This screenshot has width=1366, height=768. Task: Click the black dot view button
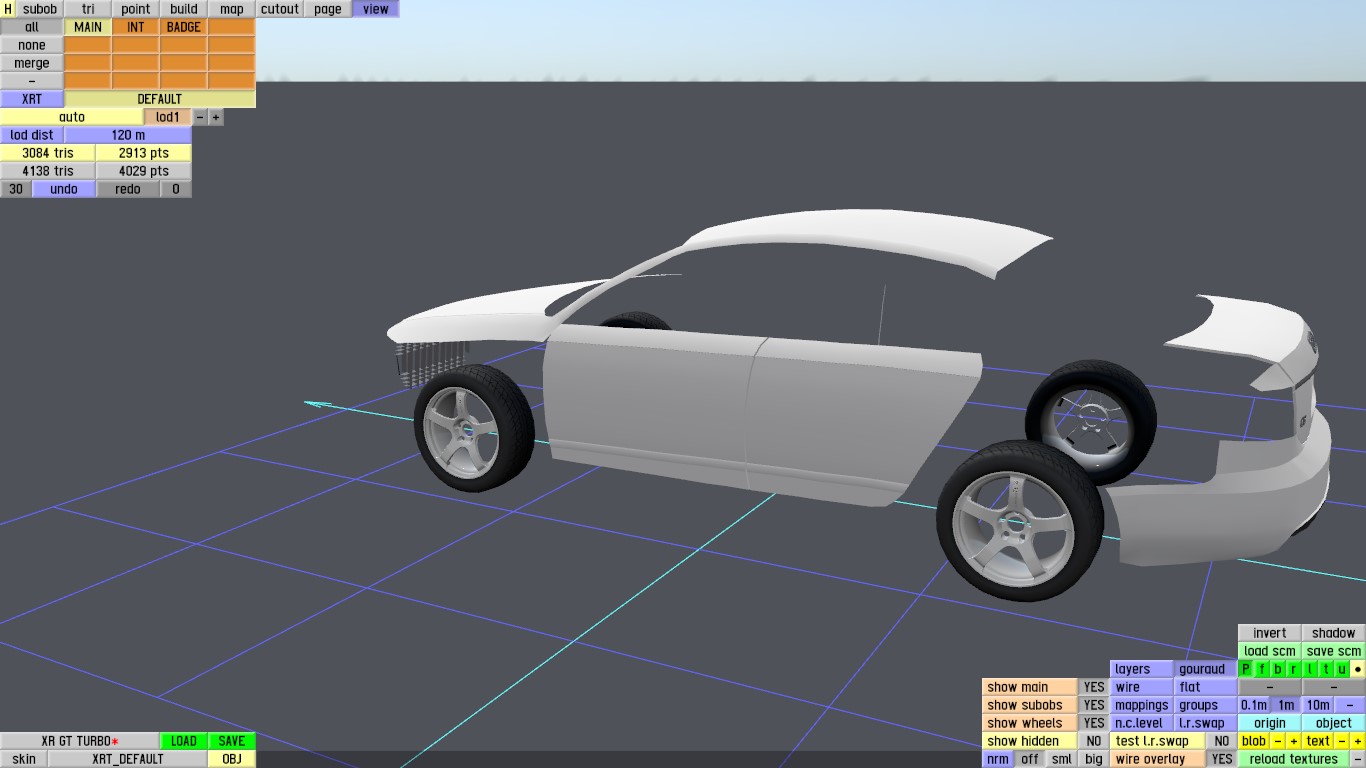click(1358, 669)
